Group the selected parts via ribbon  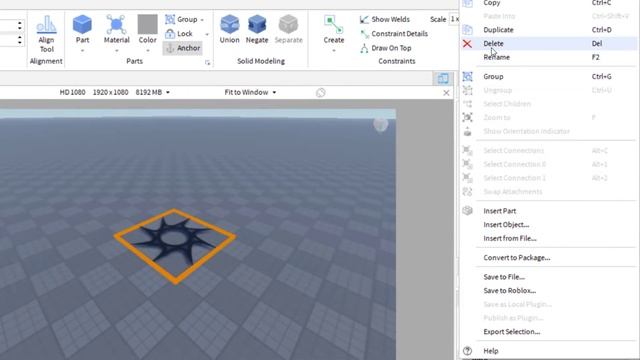[x=181, y=19]
